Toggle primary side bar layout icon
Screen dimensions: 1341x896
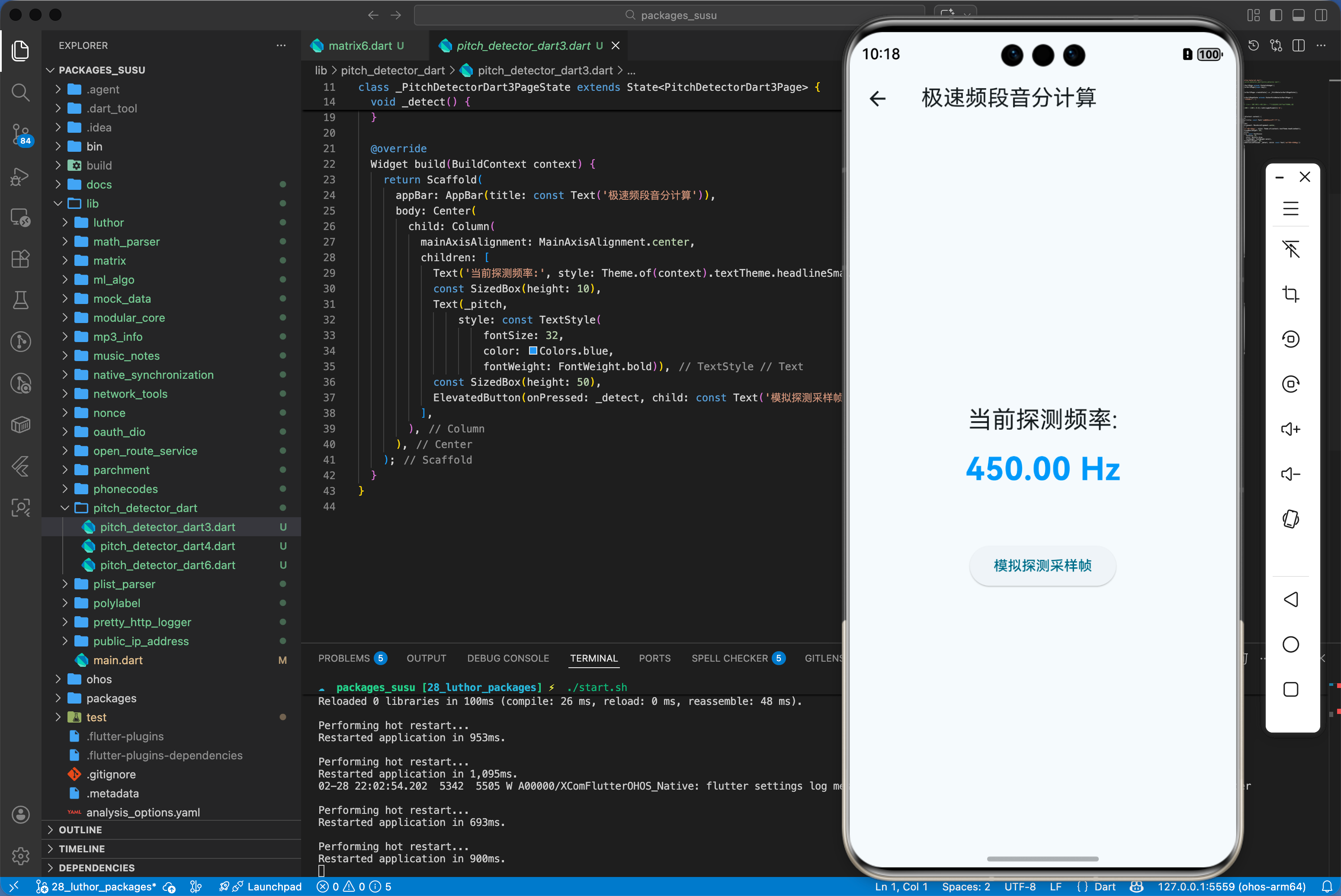[x=1275, y=16]
